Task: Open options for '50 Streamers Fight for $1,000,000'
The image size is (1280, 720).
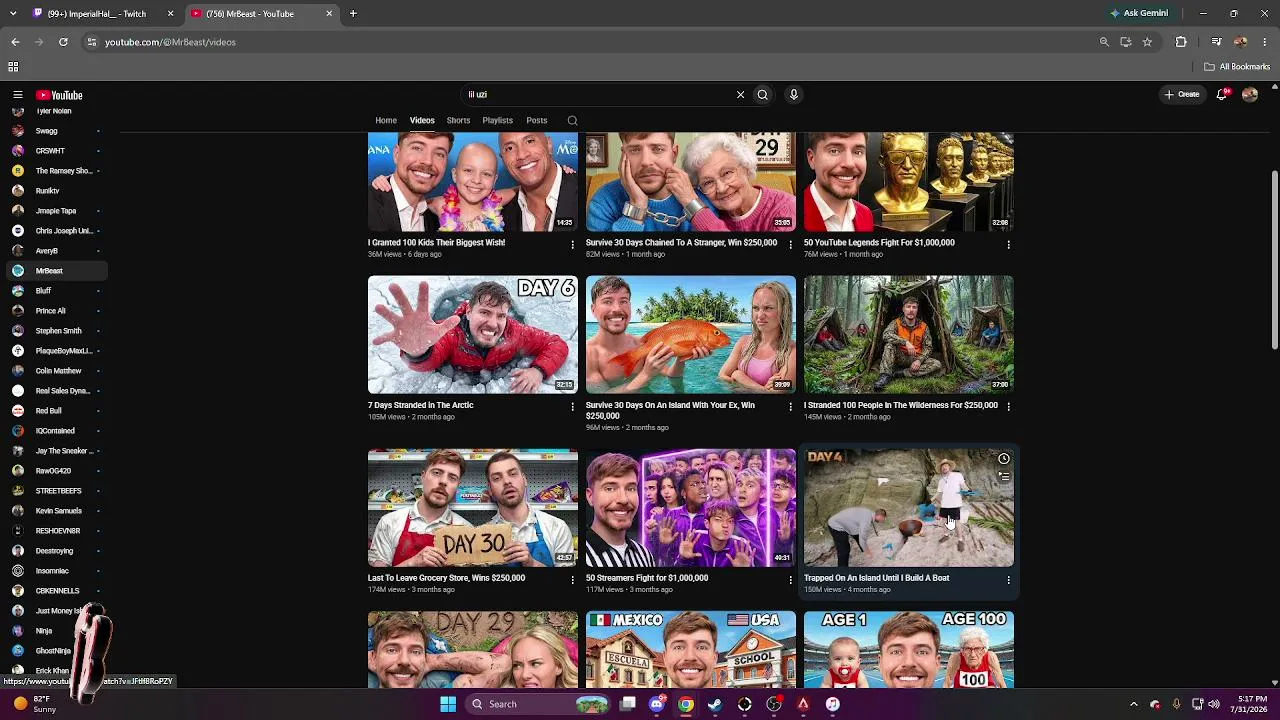Action: [x=791, y=580]
